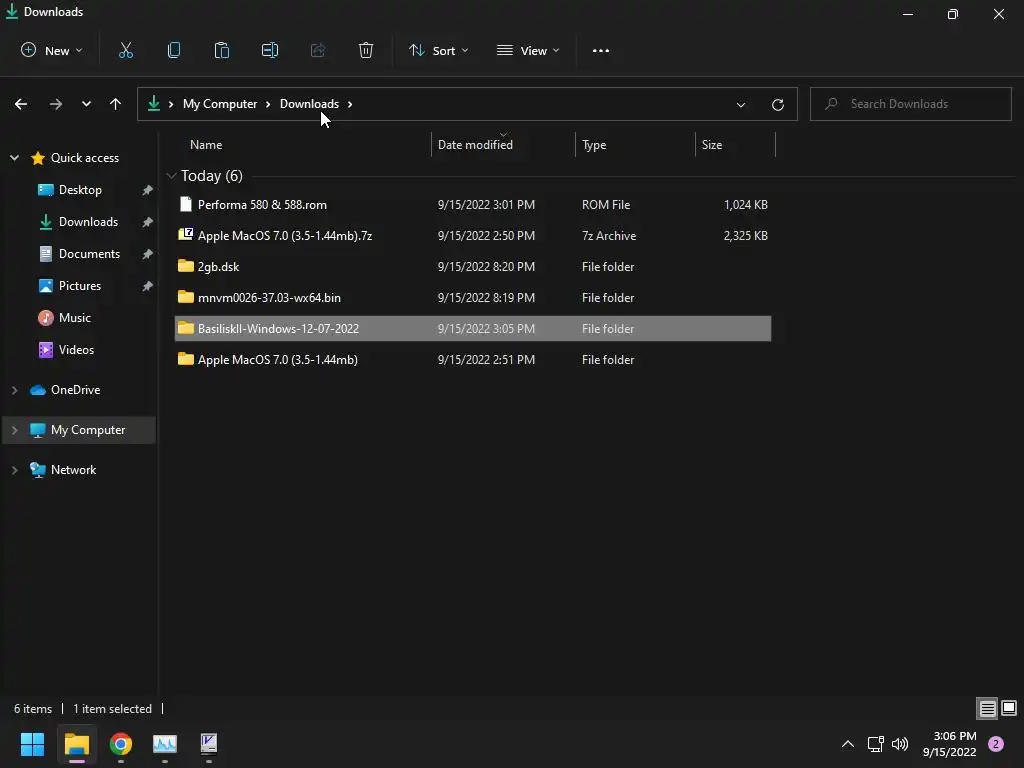Click the Share icon in toolbar

click(x=318, y=50)
